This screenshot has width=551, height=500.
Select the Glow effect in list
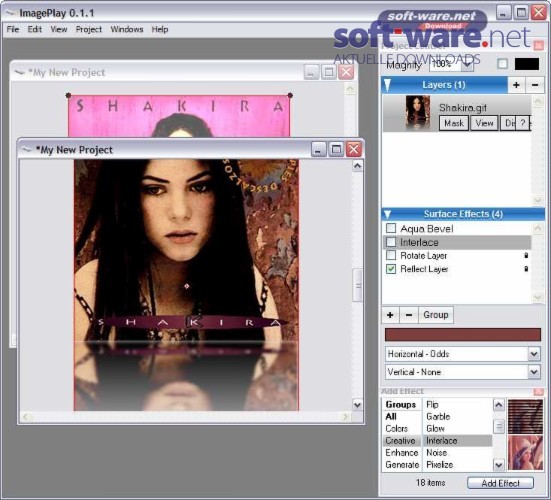[435, 429]
